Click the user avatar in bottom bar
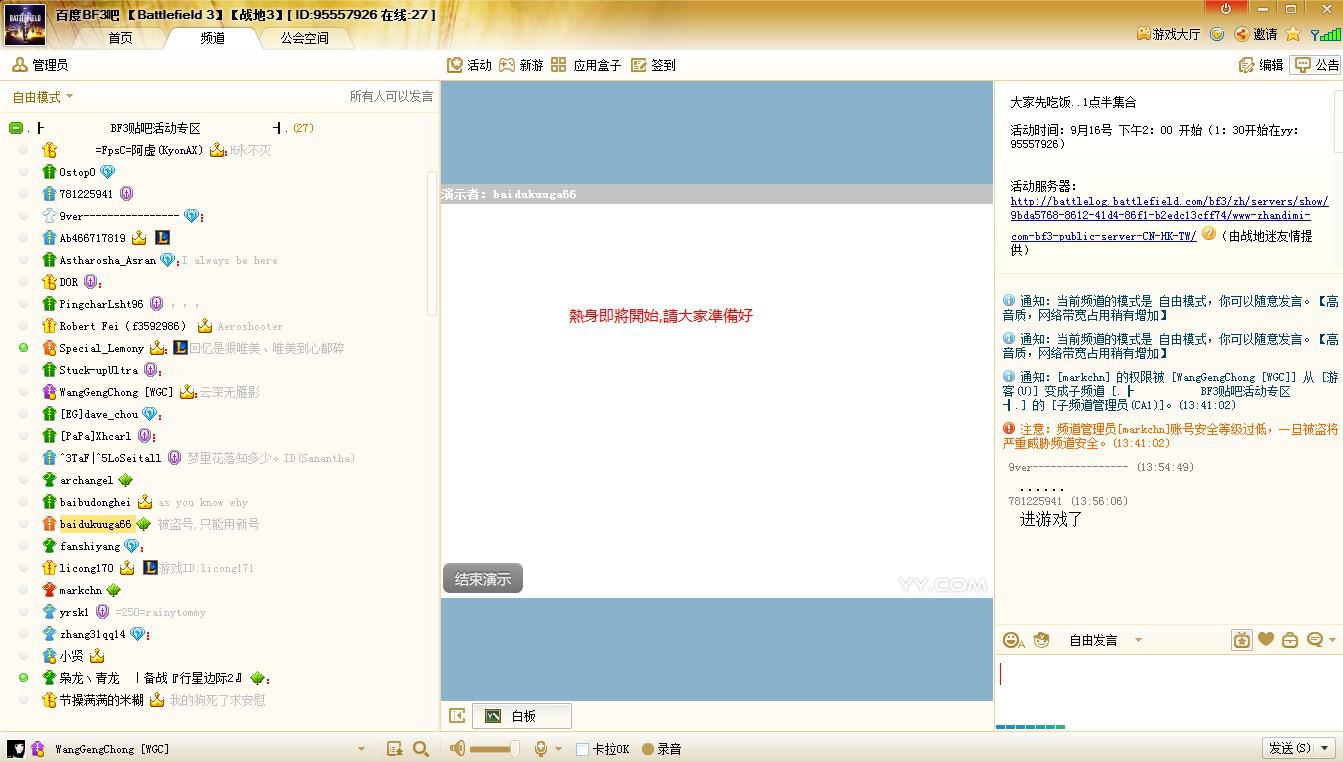Screen dimensions: 1343x762 (16, 749)
